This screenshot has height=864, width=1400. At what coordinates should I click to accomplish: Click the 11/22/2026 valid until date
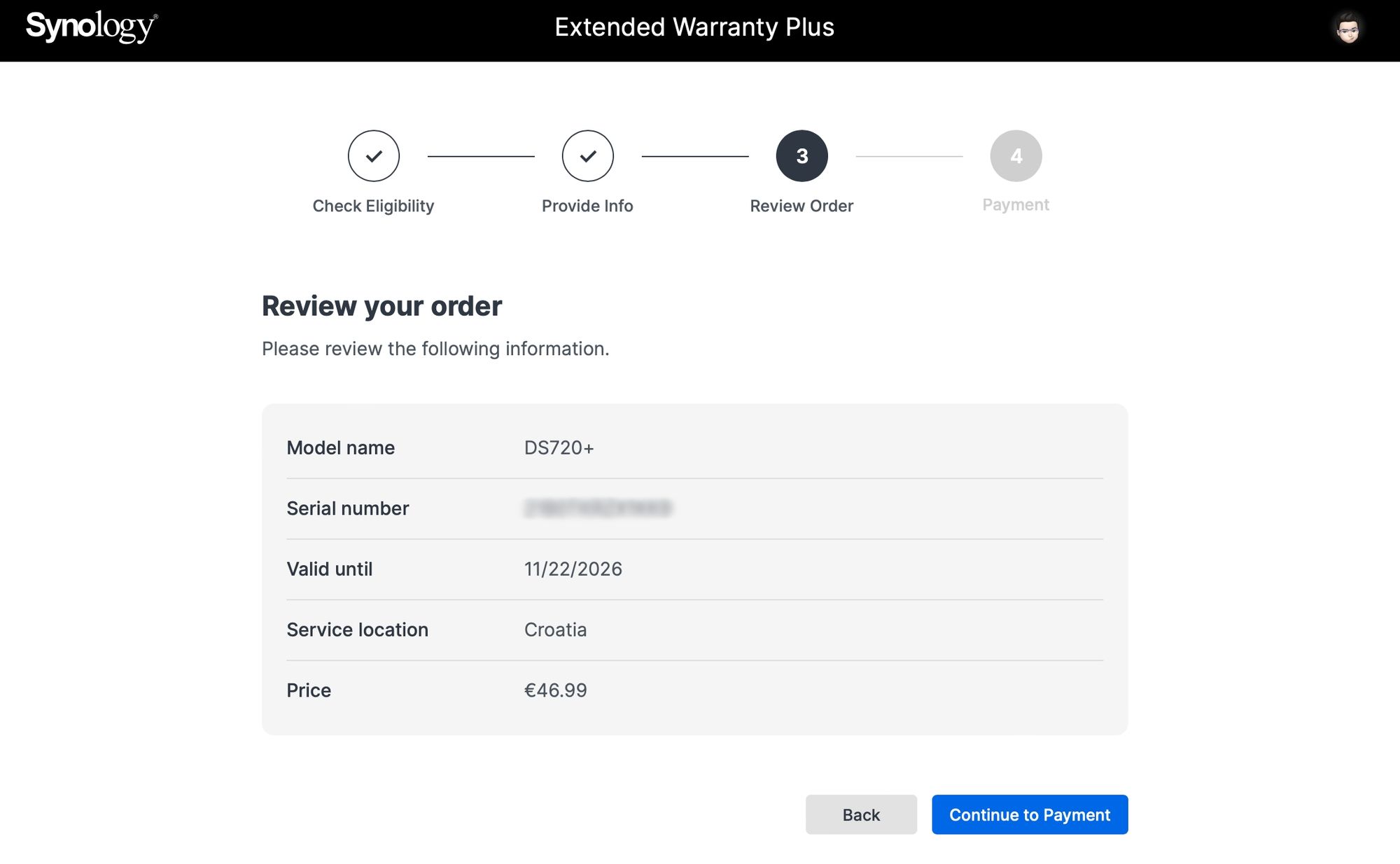[x=573, y=569]
